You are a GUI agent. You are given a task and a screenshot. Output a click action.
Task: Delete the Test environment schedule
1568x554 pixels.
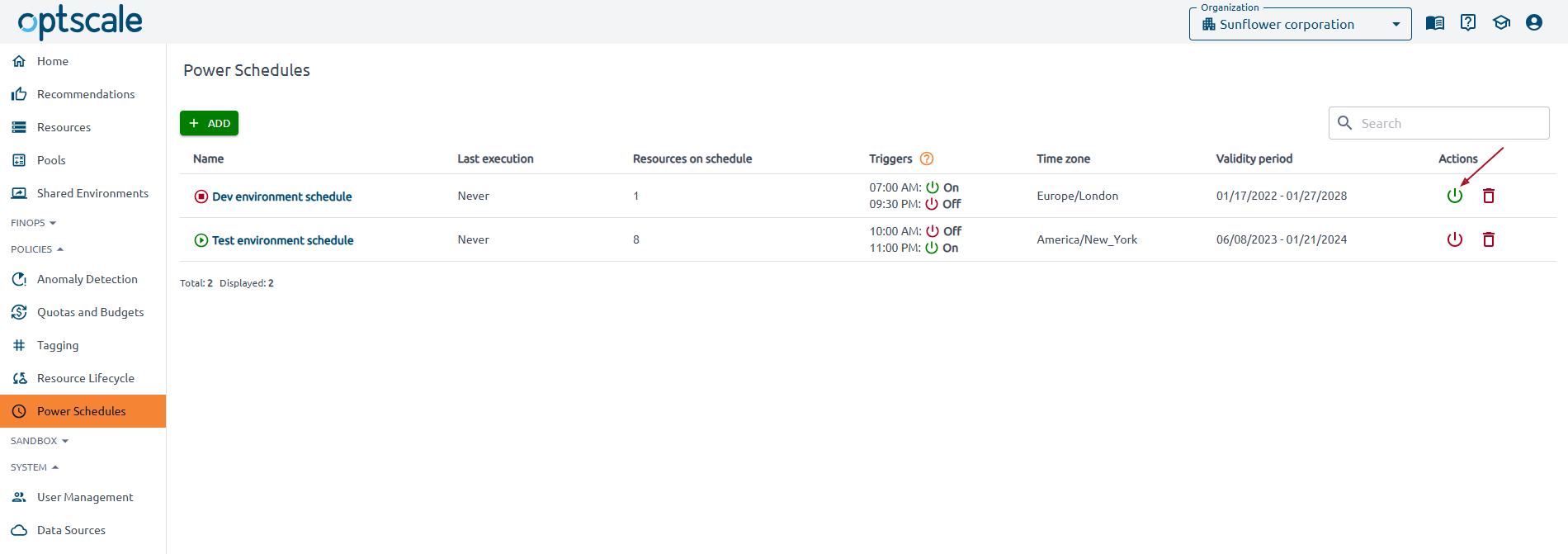tap(1489, 239)
